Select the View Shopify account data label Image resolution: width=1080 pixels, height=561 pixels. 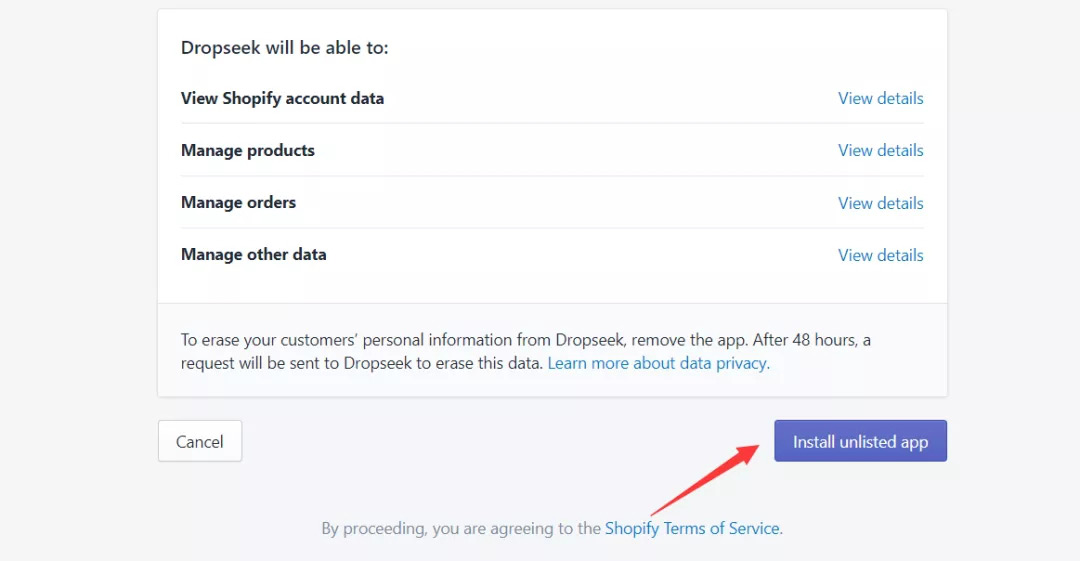click(x=282, y=98)
